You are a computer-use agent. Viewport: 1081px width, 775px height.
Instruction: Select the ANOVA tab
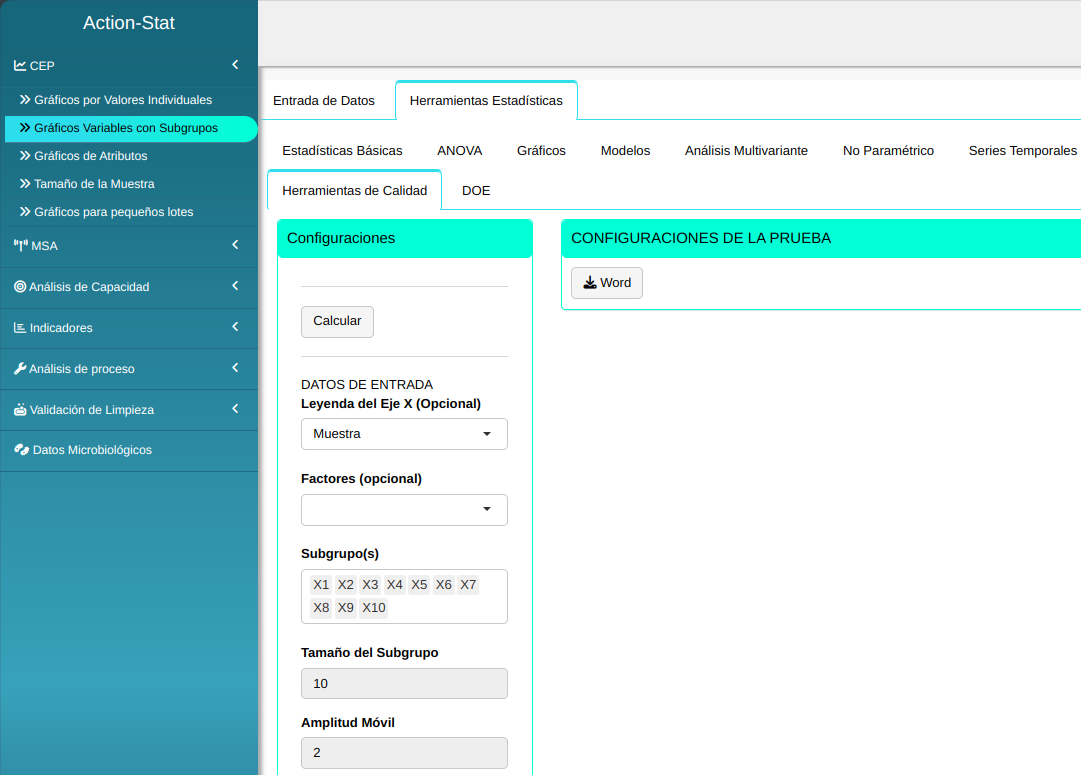tap(459, 151)
